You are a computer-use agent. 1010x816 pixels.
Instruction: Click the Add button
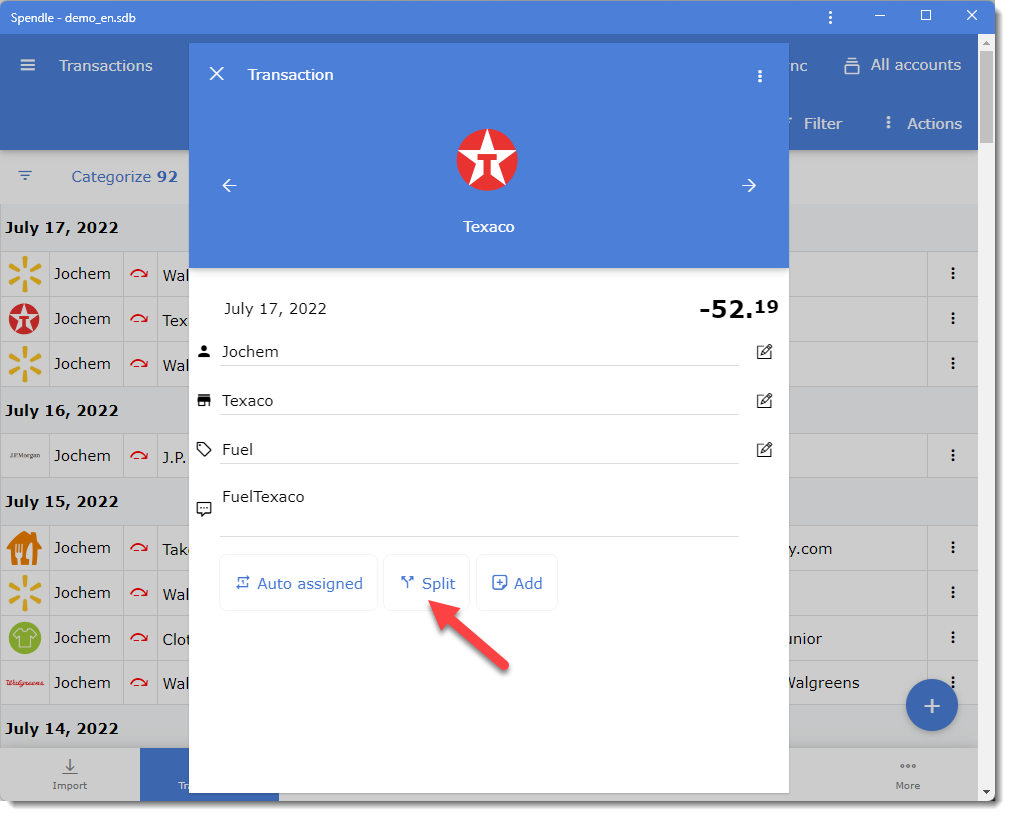517,583
